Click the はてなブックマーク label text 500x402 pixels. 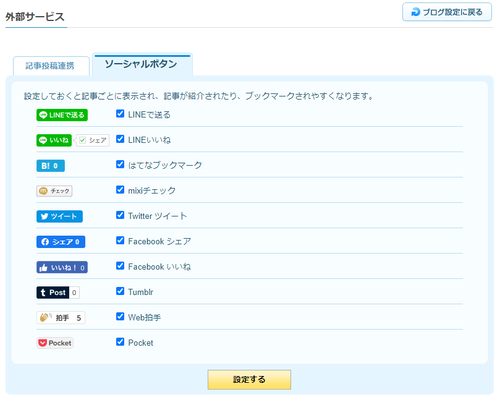click(165, 165)
